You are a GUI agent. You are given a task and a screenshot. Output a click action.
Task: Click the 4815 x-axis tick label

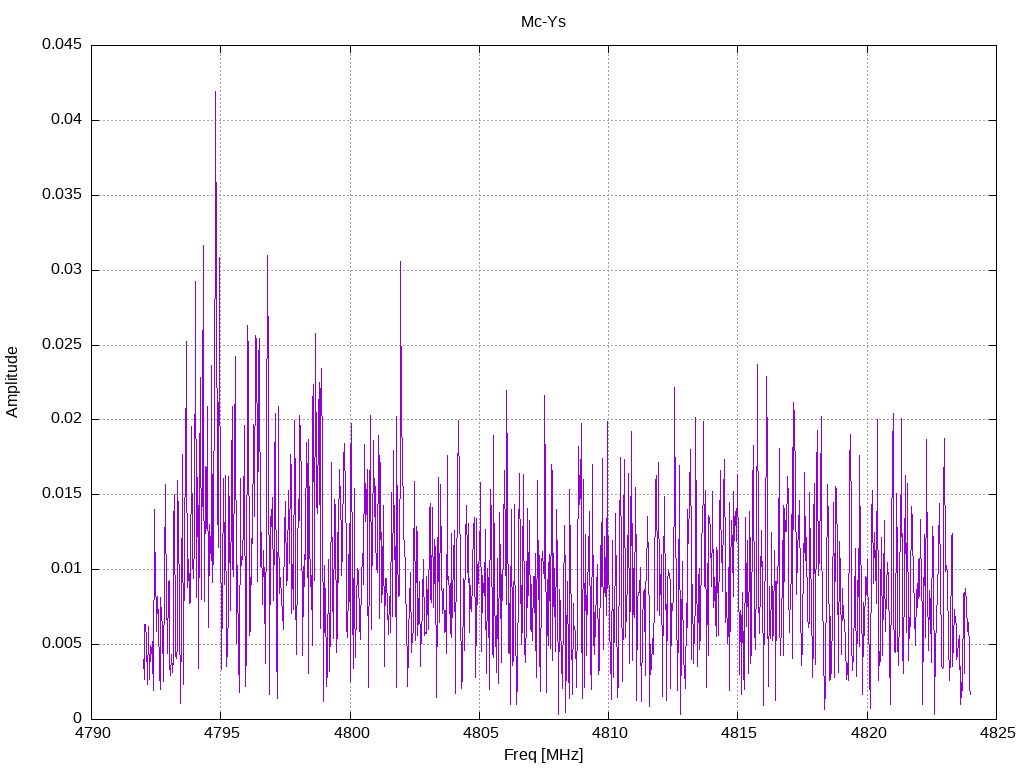[x=737, y=734]
